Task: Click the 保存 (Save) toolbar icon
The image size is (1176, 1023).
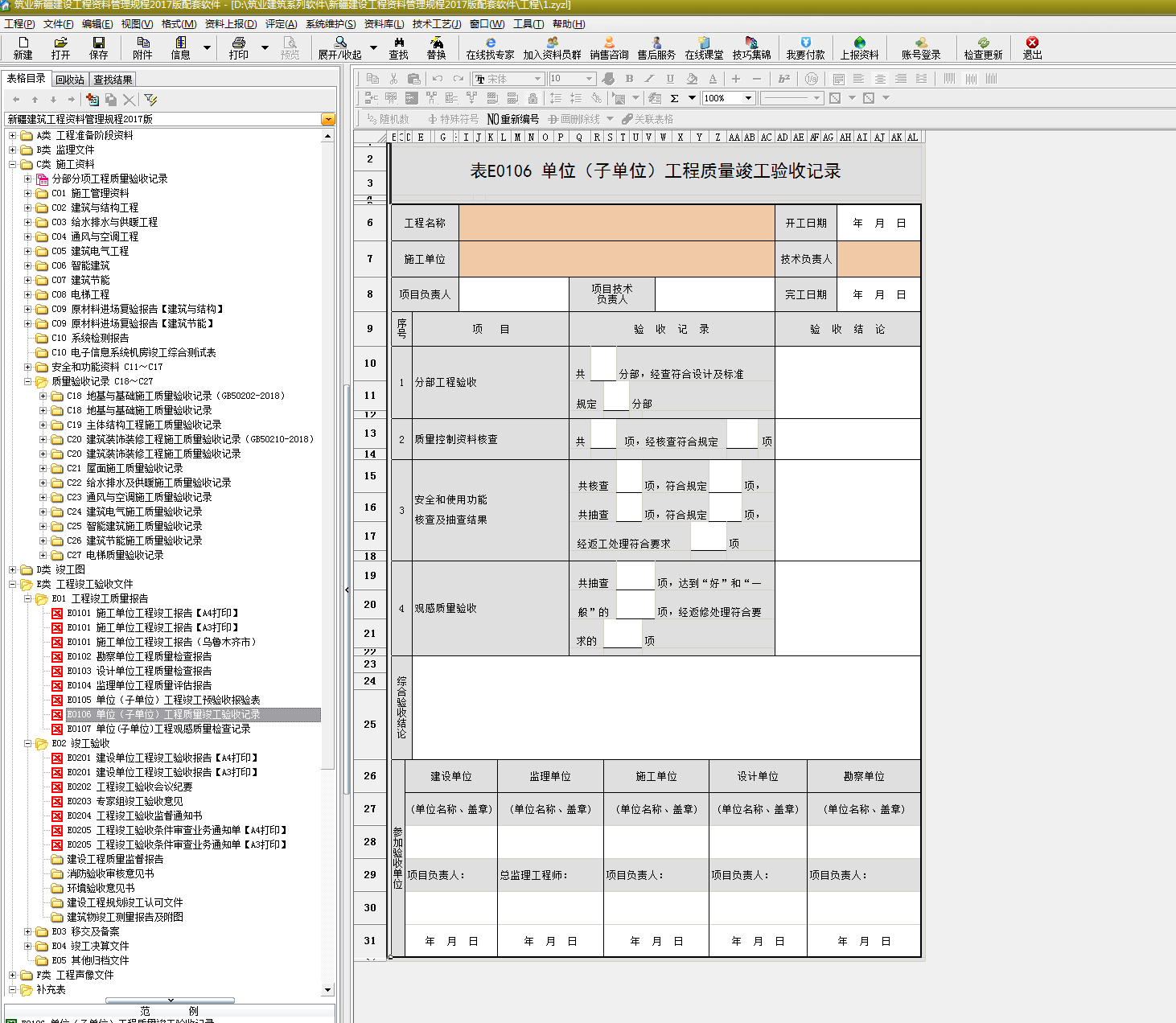Action: pyautogui.click(x=98, y=48)
